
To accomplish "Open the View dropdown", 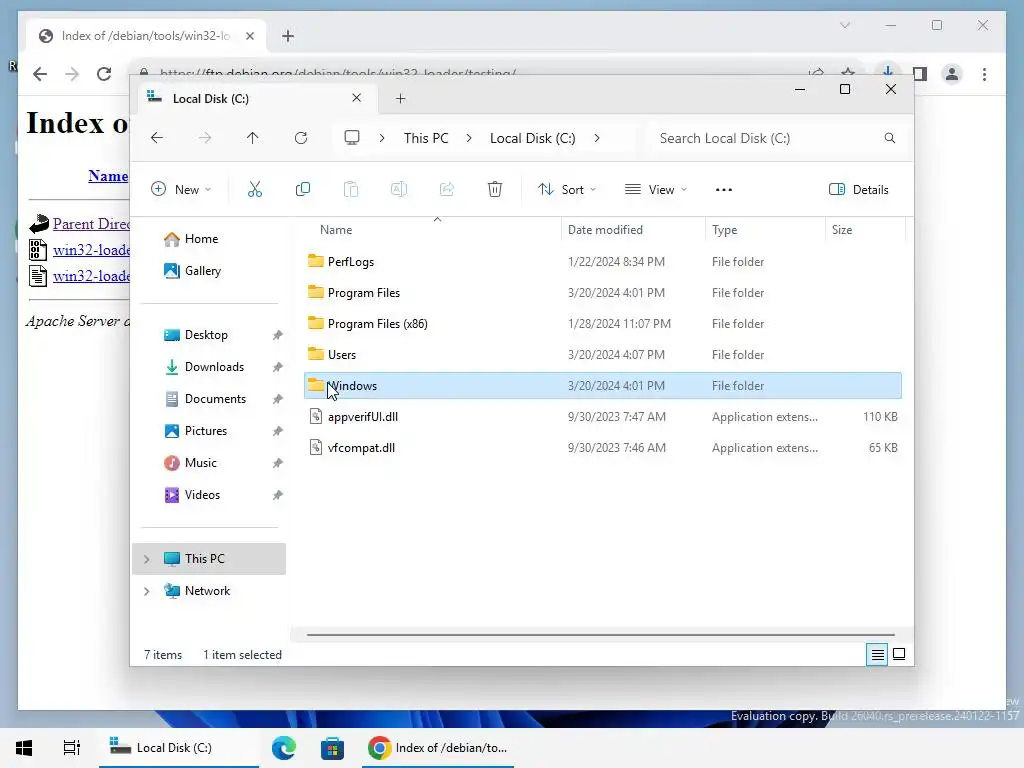I will pyautogui.click(x=656, y=189).
